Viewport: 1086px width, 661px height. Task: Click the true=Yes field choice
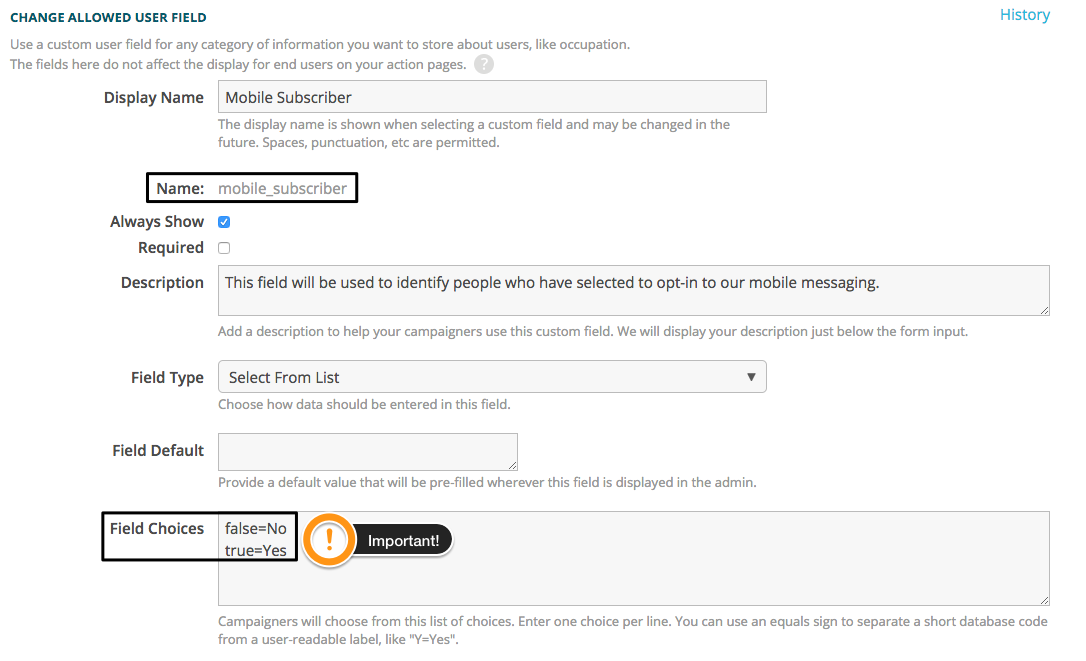(257, 549)
